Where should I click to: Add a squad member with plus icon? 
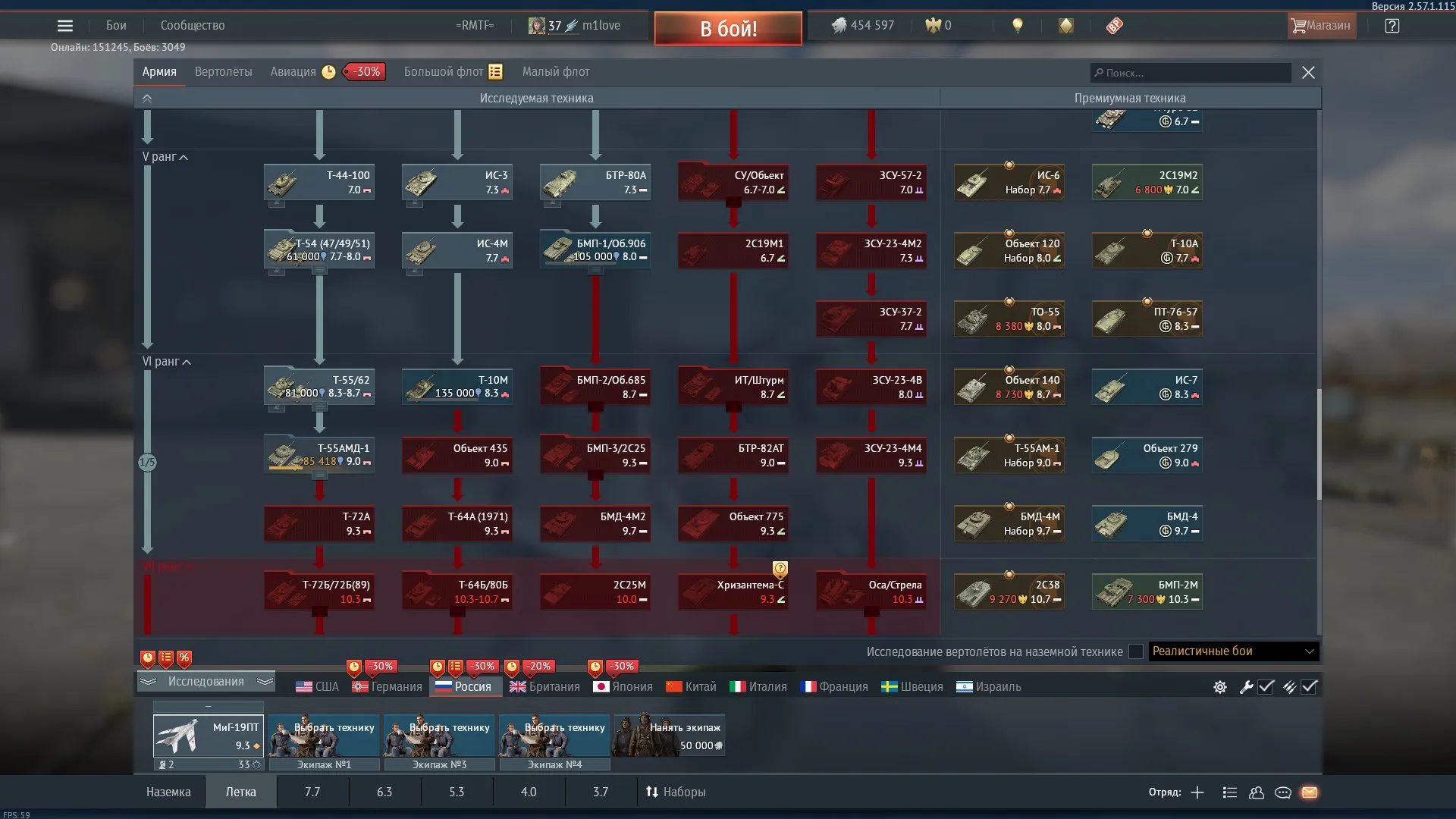pyautogui.click(x=1197, y=792)
